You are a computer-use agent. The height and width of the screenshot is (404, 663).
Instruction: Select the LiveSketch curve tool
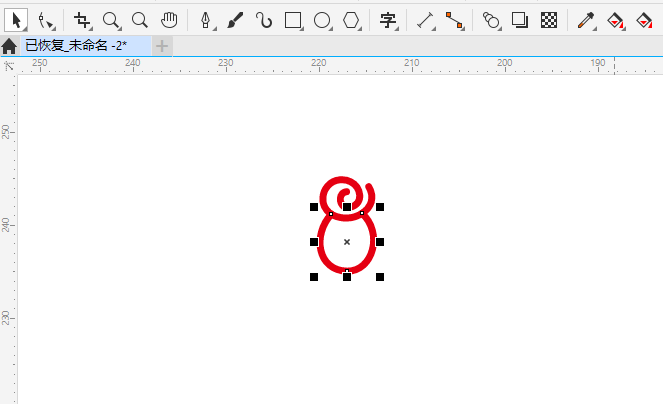264,20
